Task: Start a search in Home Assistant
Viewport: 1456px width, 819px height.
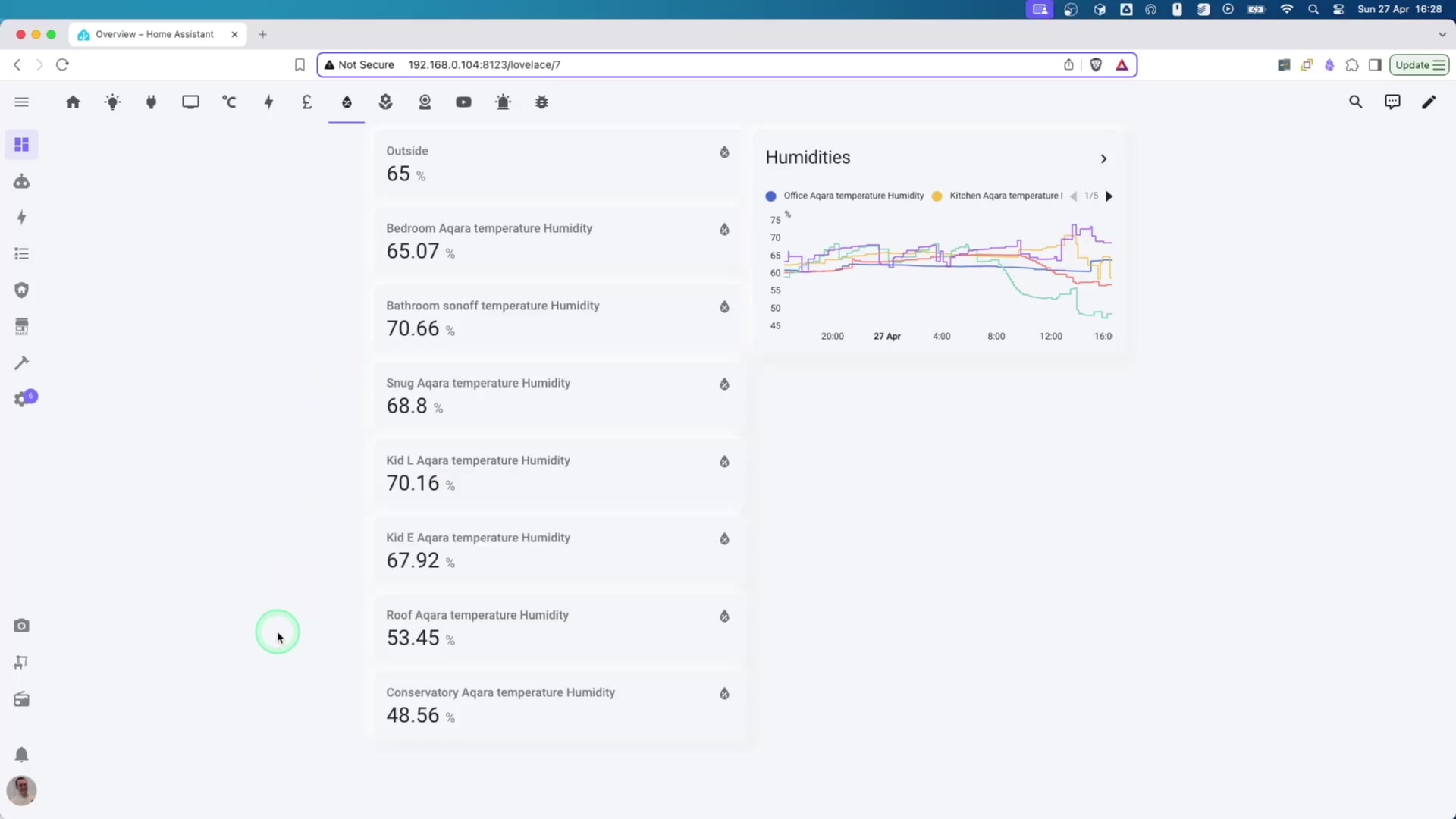Action: point(1356,101)
